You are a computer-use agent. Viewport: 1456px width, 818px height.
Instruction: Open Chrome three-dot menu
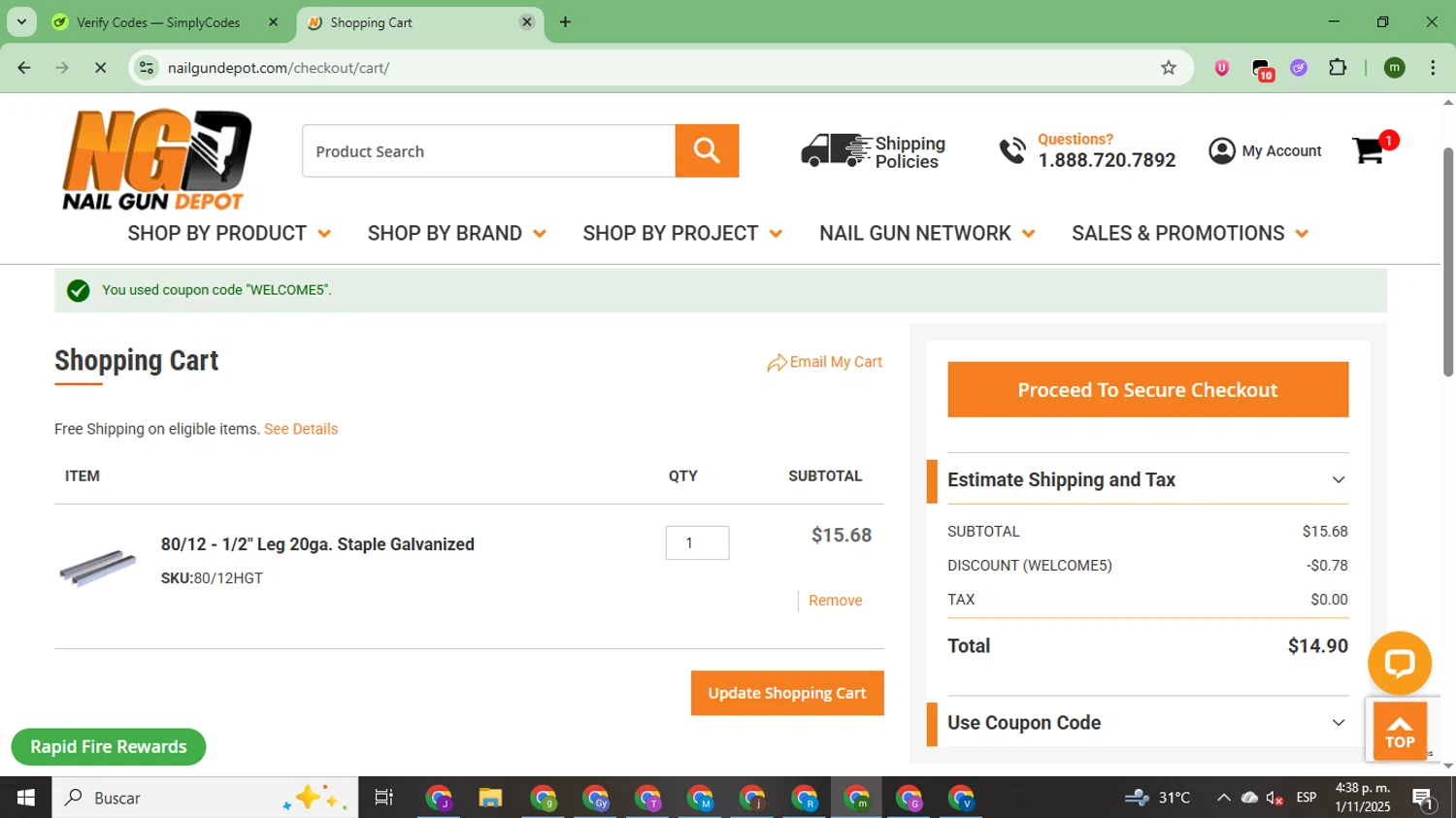coord(1433,68)
